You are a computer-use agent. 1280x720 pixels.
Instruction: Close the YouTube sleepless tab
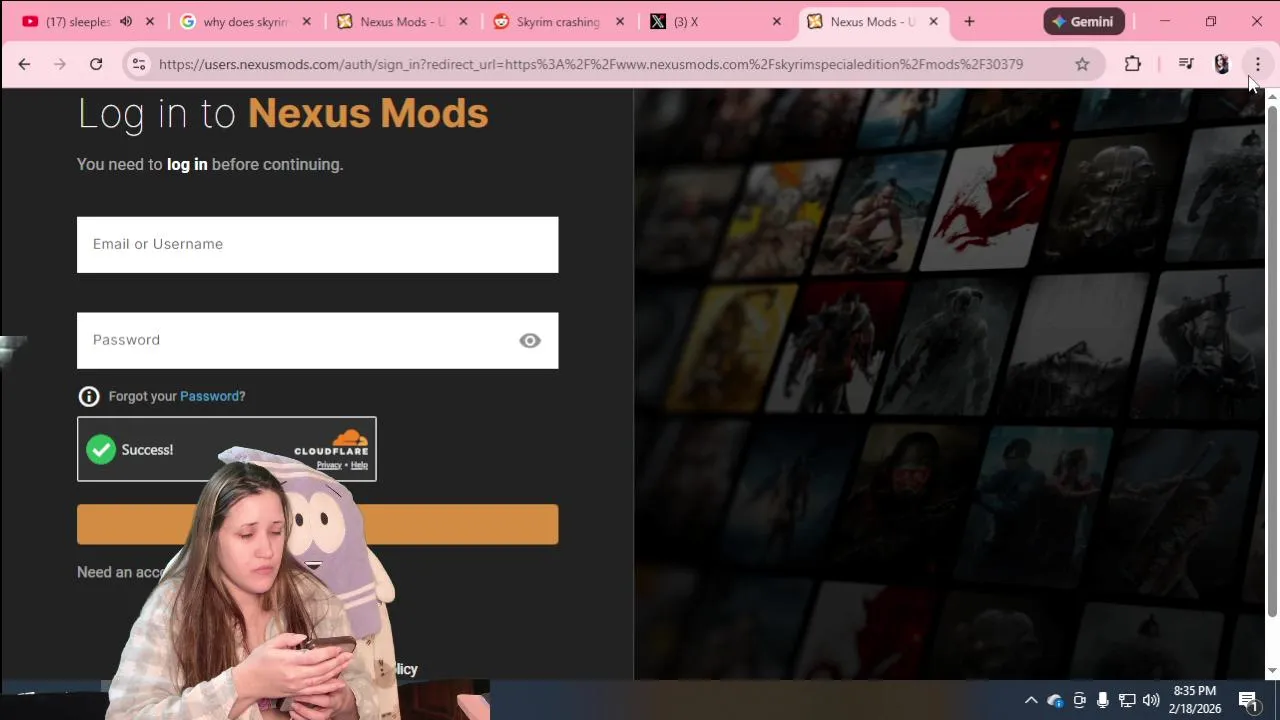coord(150,21)
